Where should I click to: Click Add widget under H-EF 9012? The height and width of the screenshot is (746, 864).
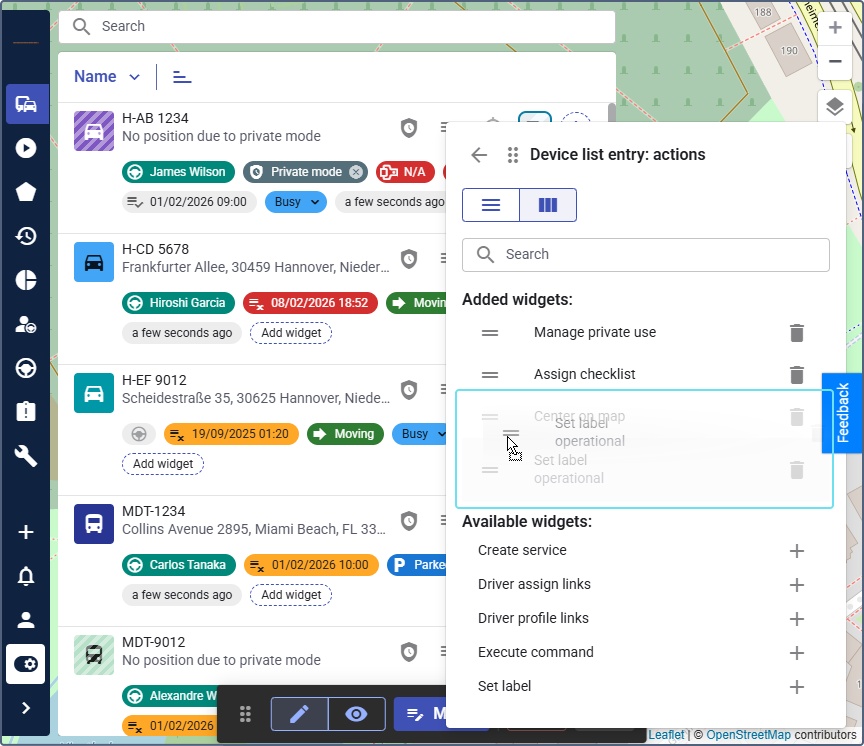click(x=163, y=464)
